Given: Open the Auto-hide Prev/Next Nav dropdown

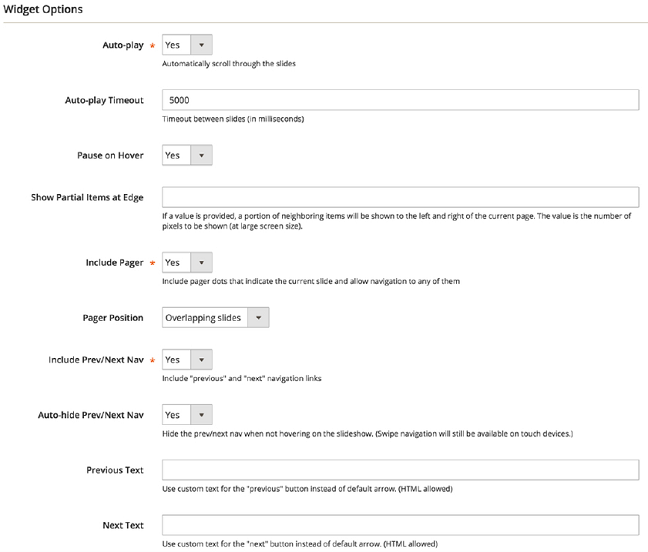Looking at the screenshot, I should tap(187, 414).
